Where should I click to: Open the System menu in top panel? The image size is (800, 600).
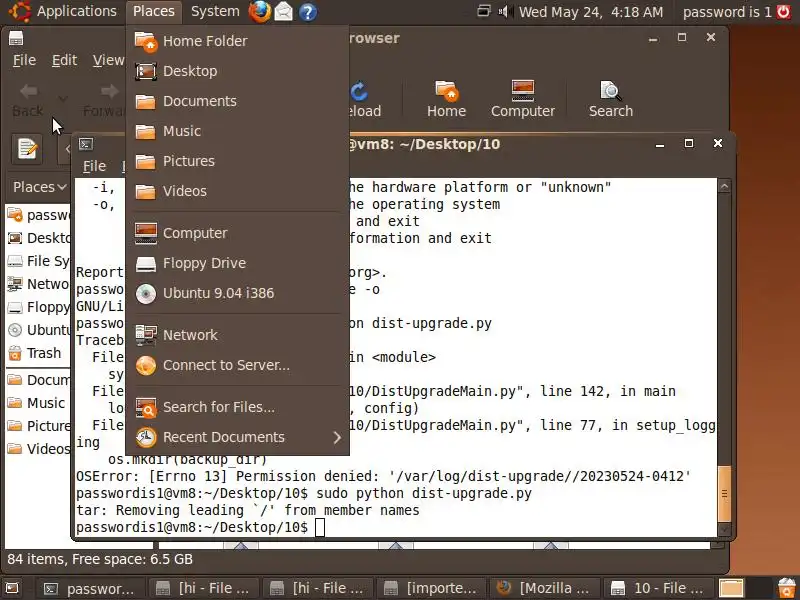(215, 11)
